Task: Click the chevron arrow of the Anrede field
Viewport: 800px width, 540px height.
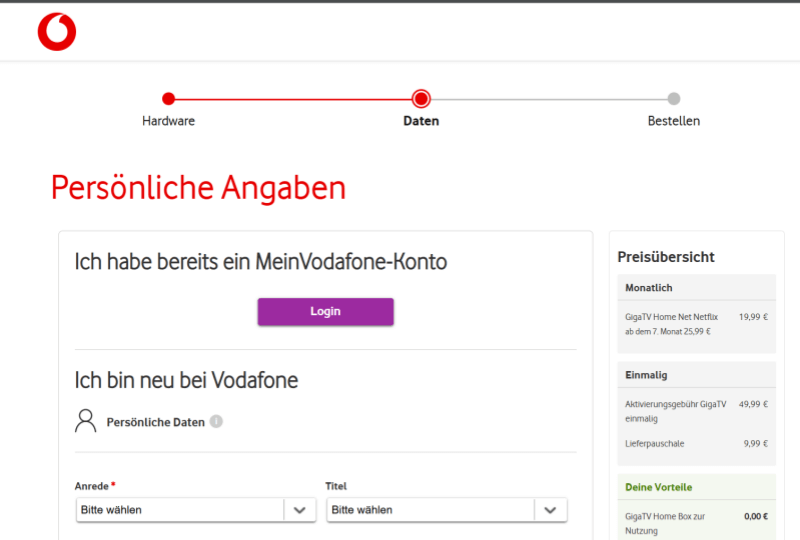Action: click(299, 510)
